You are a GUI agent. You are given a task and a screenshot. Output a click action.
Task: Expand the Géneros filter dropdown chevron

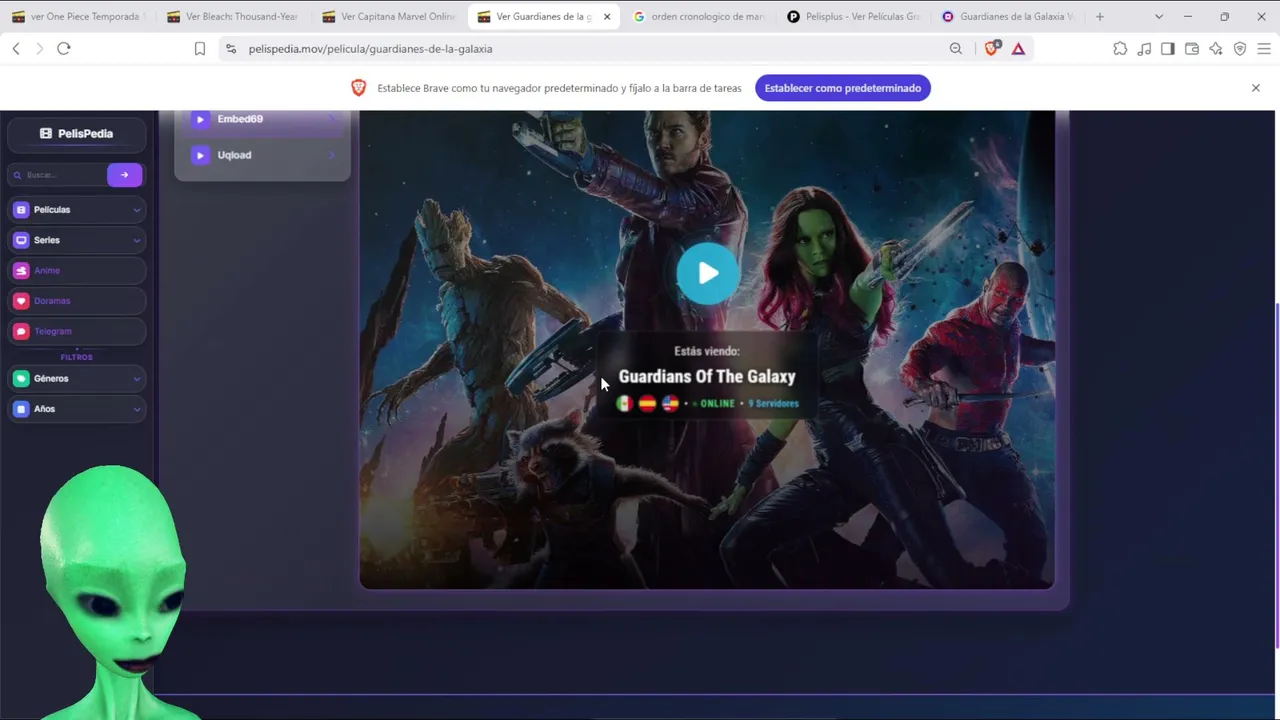pyautogui.click(x=136, y=379)
